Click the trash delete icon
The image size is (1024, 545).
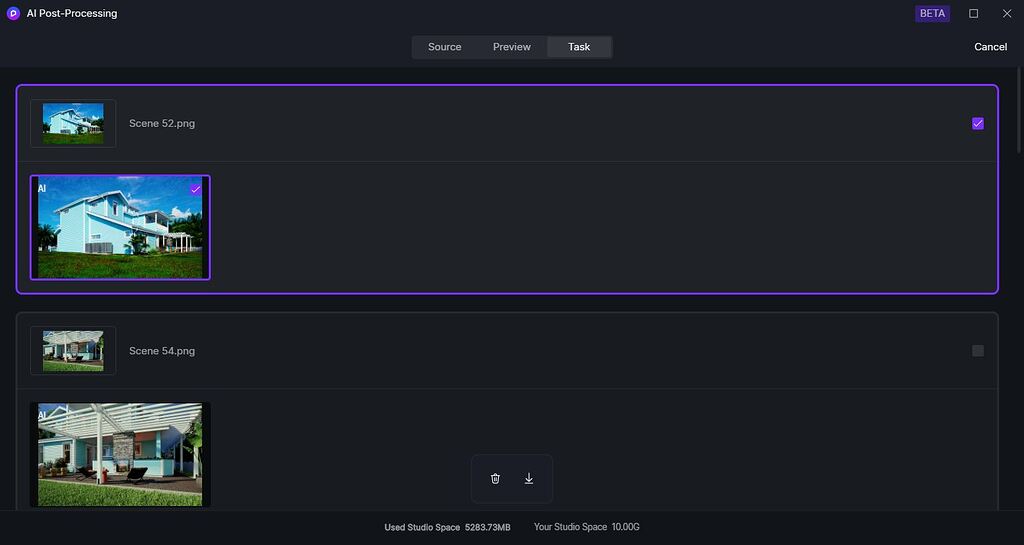(x=495, y=479)
